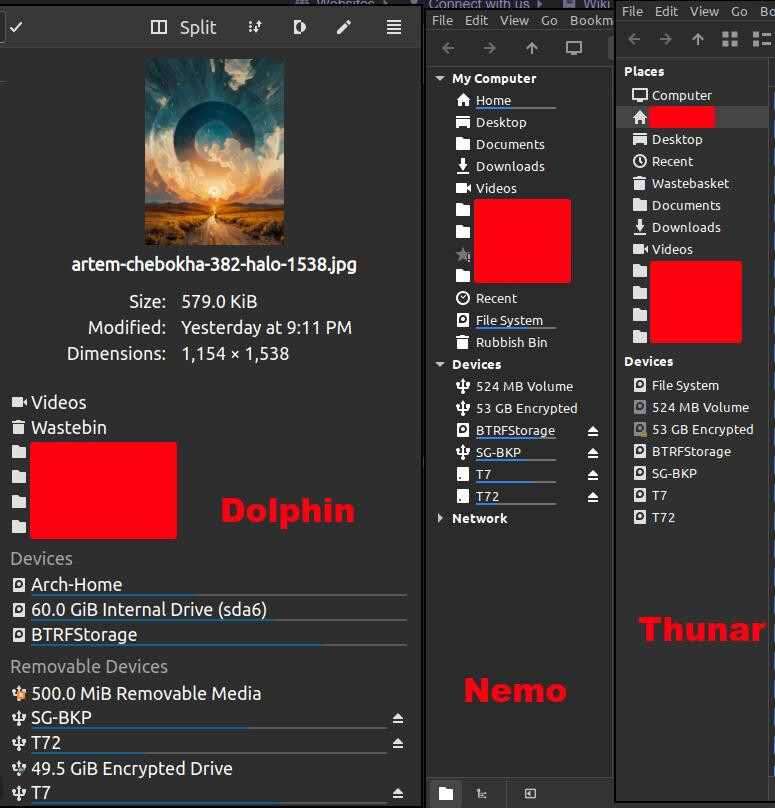Screen dimensions: 775x808
Task: Open Thunar's File menu
Action: click(632, 11)
